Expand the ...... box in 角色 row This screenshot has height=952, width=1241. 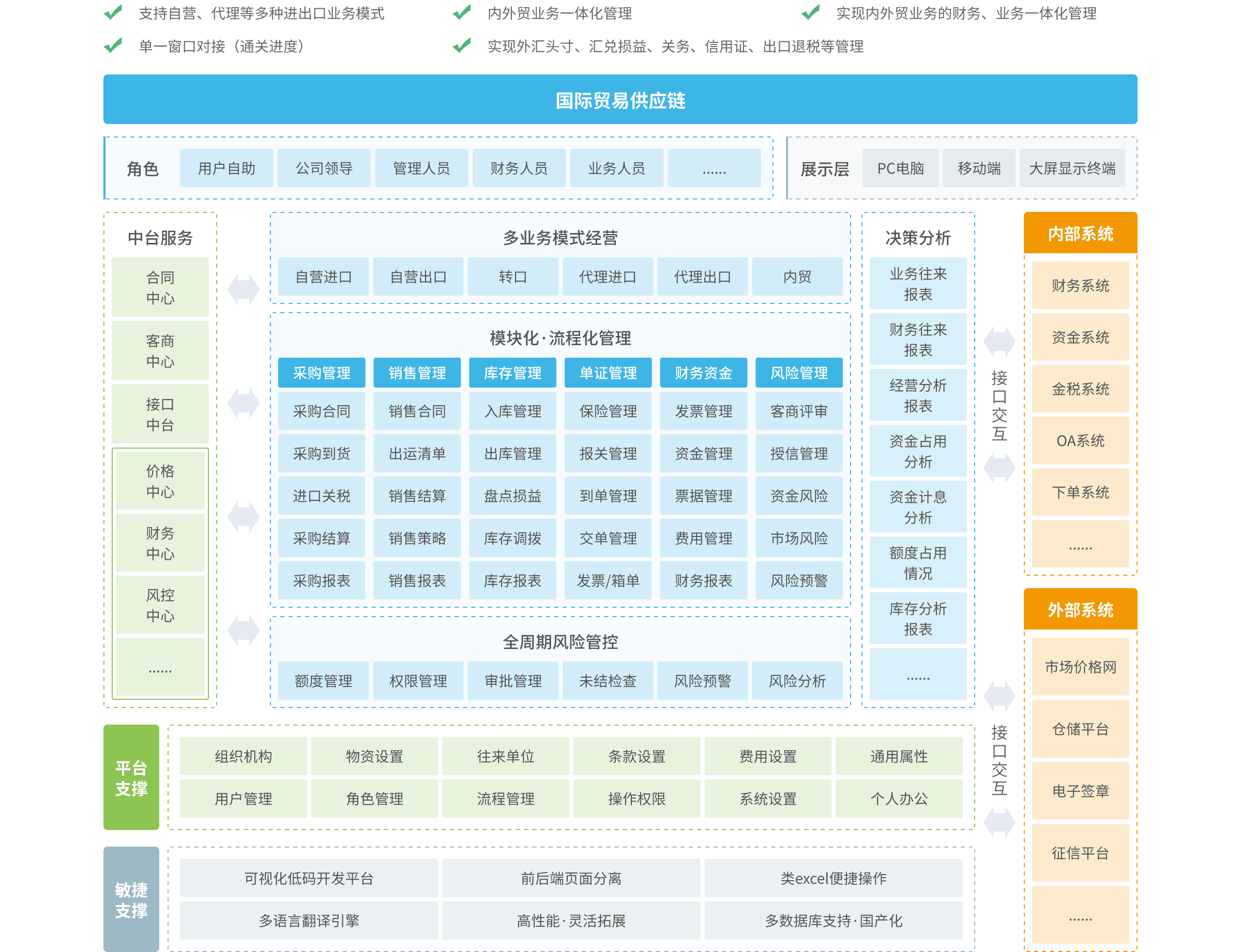click(x=714, y=168)
